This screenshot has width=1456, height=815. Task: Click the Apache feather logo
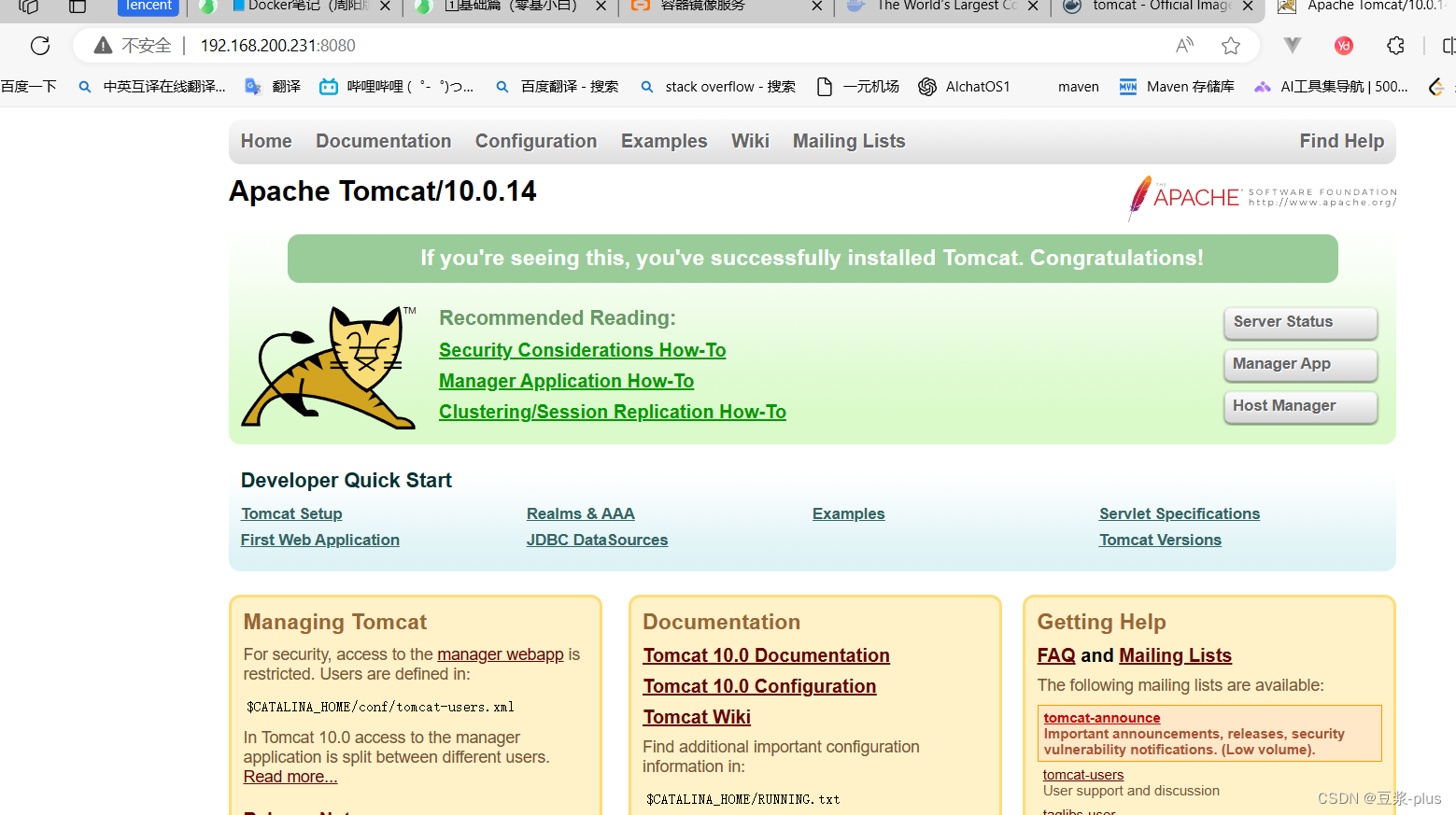coord(1139,197)
